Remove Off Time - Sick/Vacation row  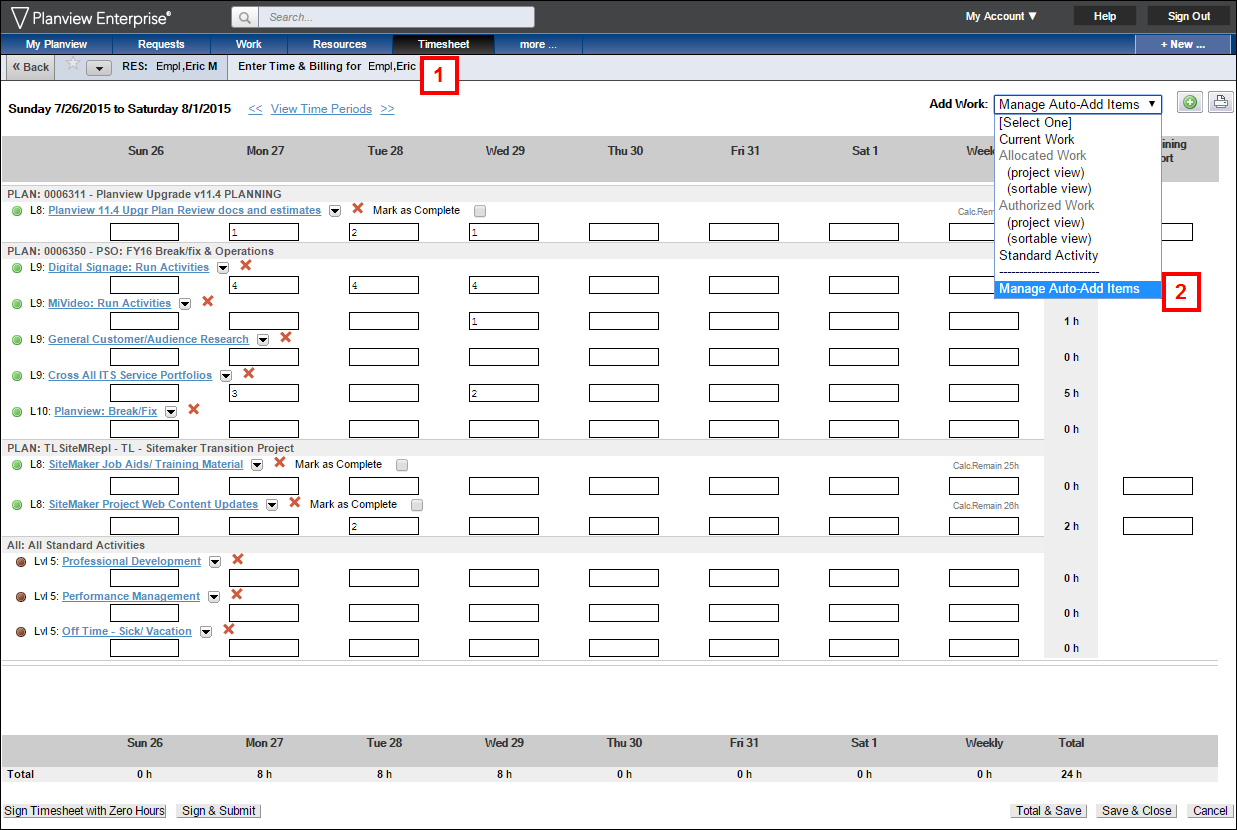(x=228, y=629)
